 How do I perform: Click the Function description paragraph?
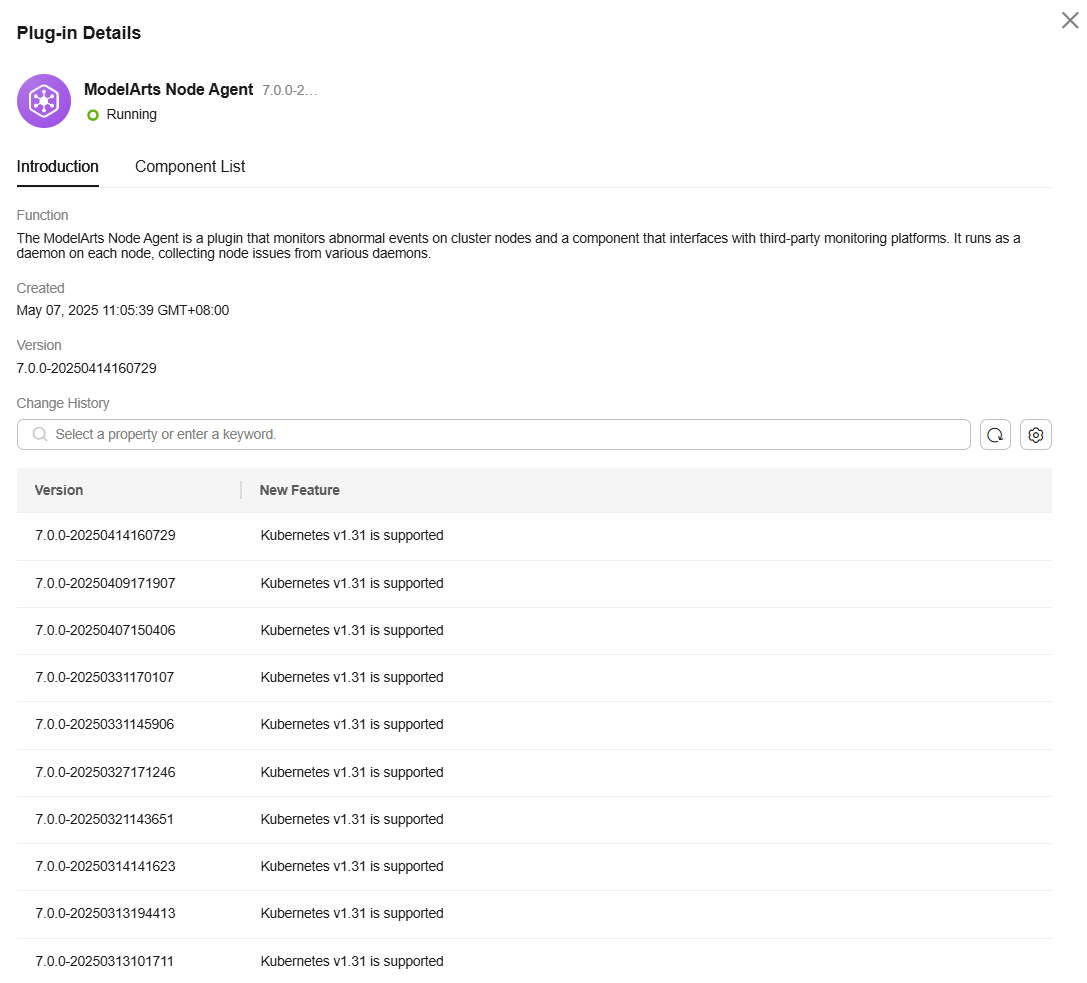tap(519, 246)
